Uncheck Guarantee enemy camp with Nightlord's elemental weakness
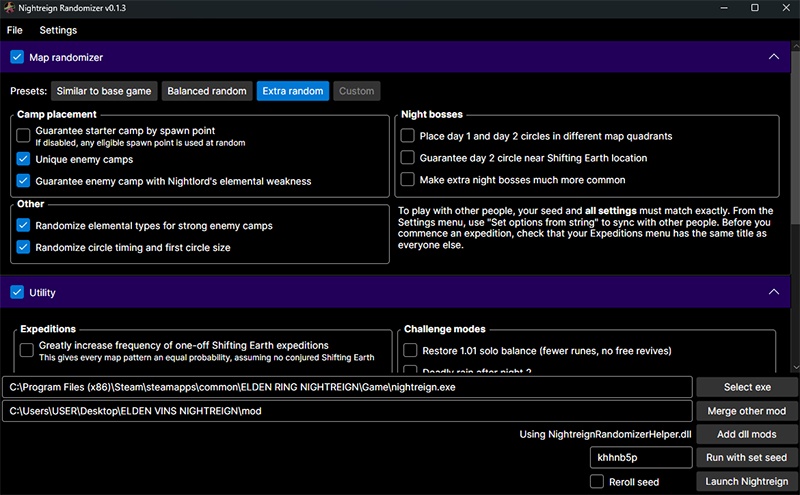The width and height of the screenshot is (800, 495). pyautogui.click(x=23, y=181)
